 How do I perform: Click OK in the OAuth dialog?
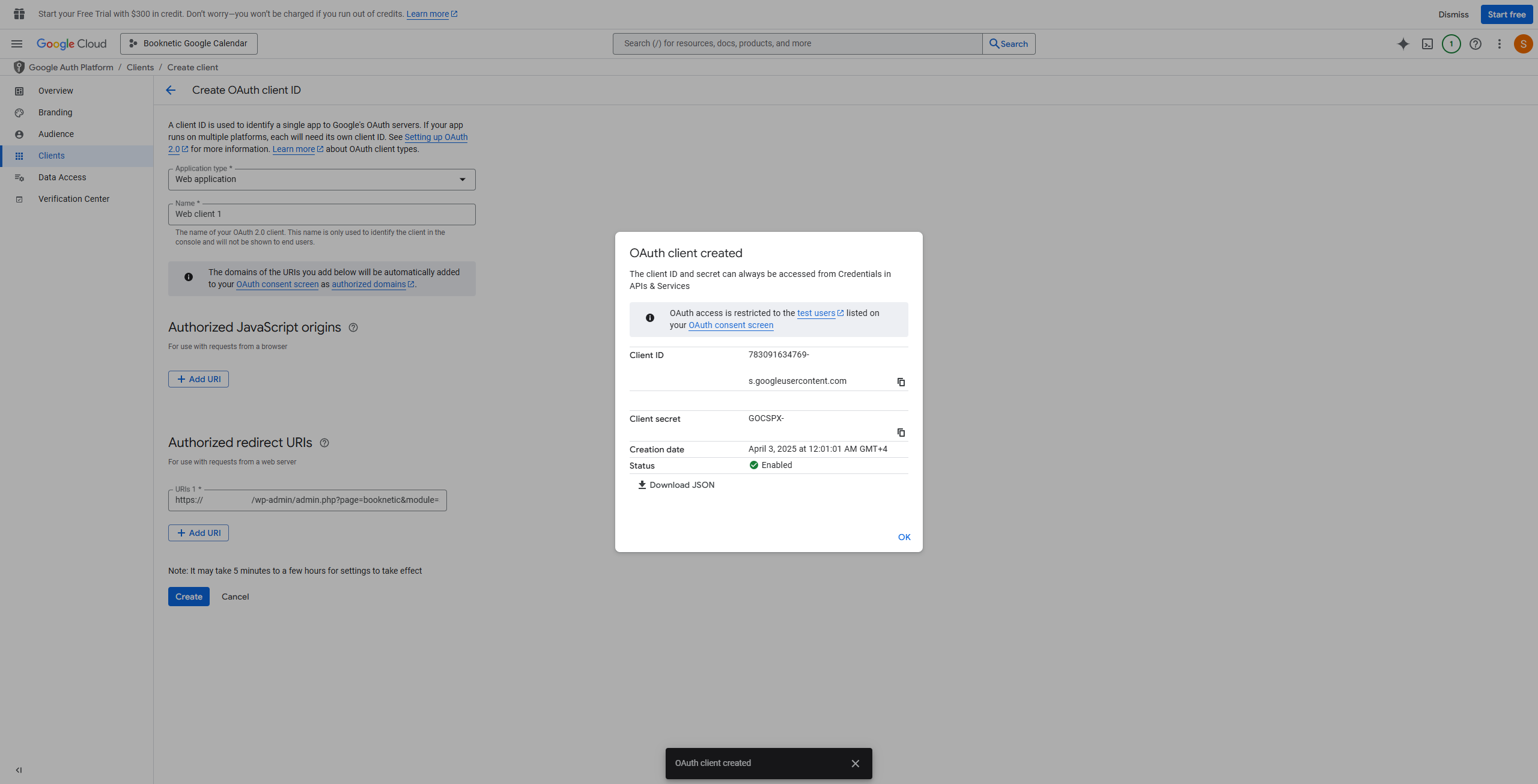tap(904, 537)
